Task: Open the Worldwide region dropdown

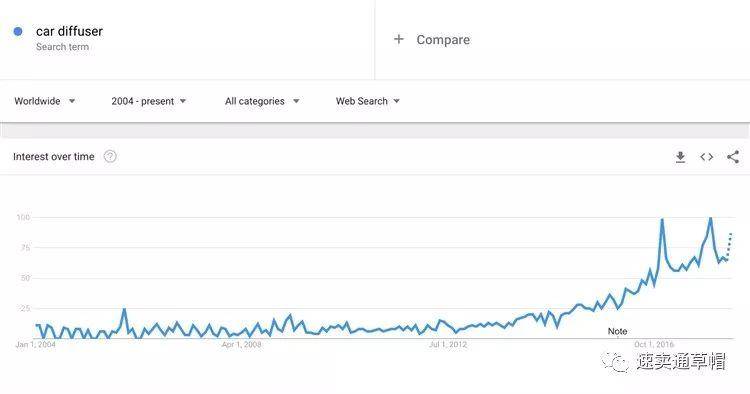Action: tap(44, 101)
